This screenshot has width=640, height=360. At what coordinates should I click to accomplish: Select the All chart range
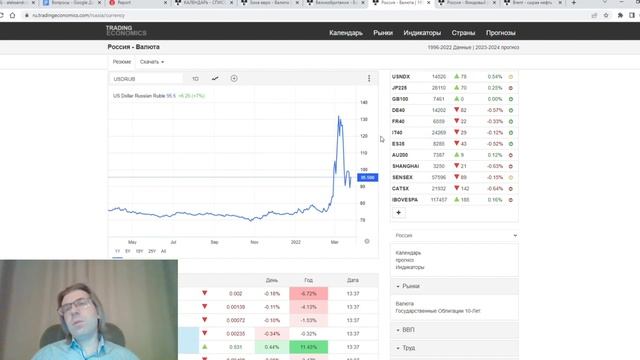163,251
